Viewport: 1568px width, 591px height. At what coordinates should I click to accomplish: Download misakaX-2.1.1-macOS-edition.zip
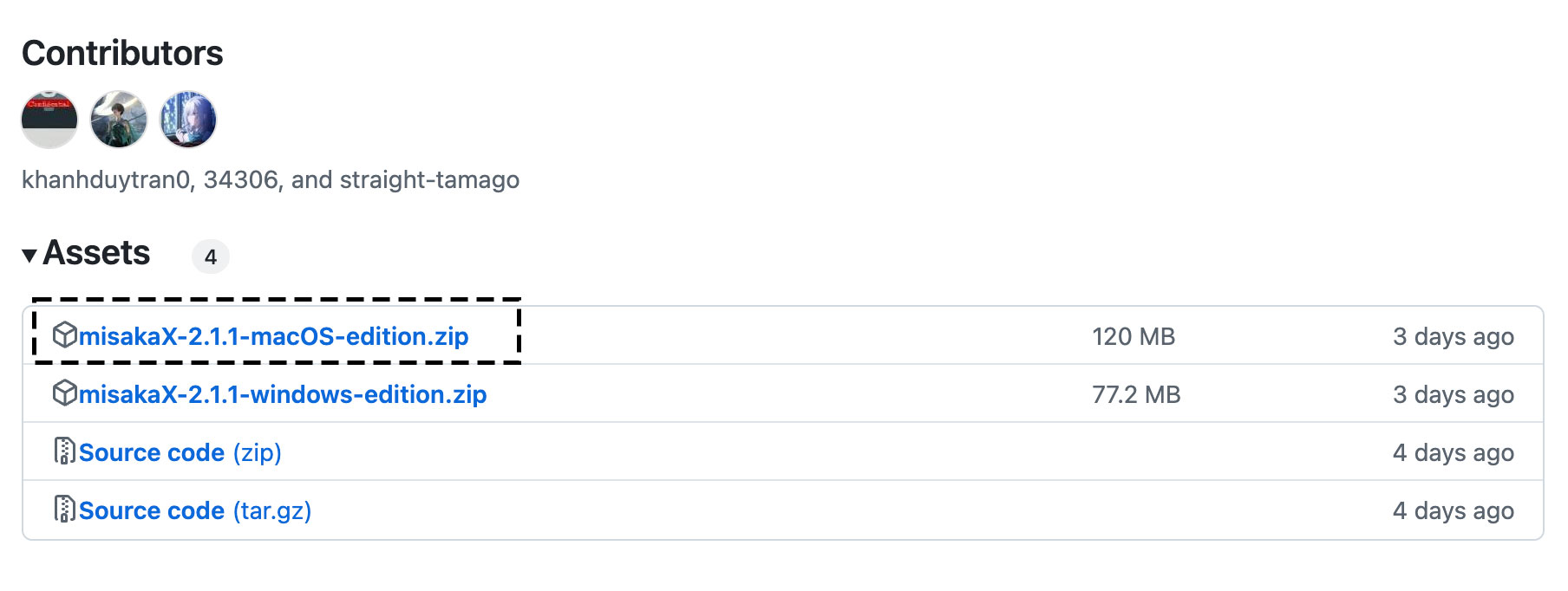(274, 336)
